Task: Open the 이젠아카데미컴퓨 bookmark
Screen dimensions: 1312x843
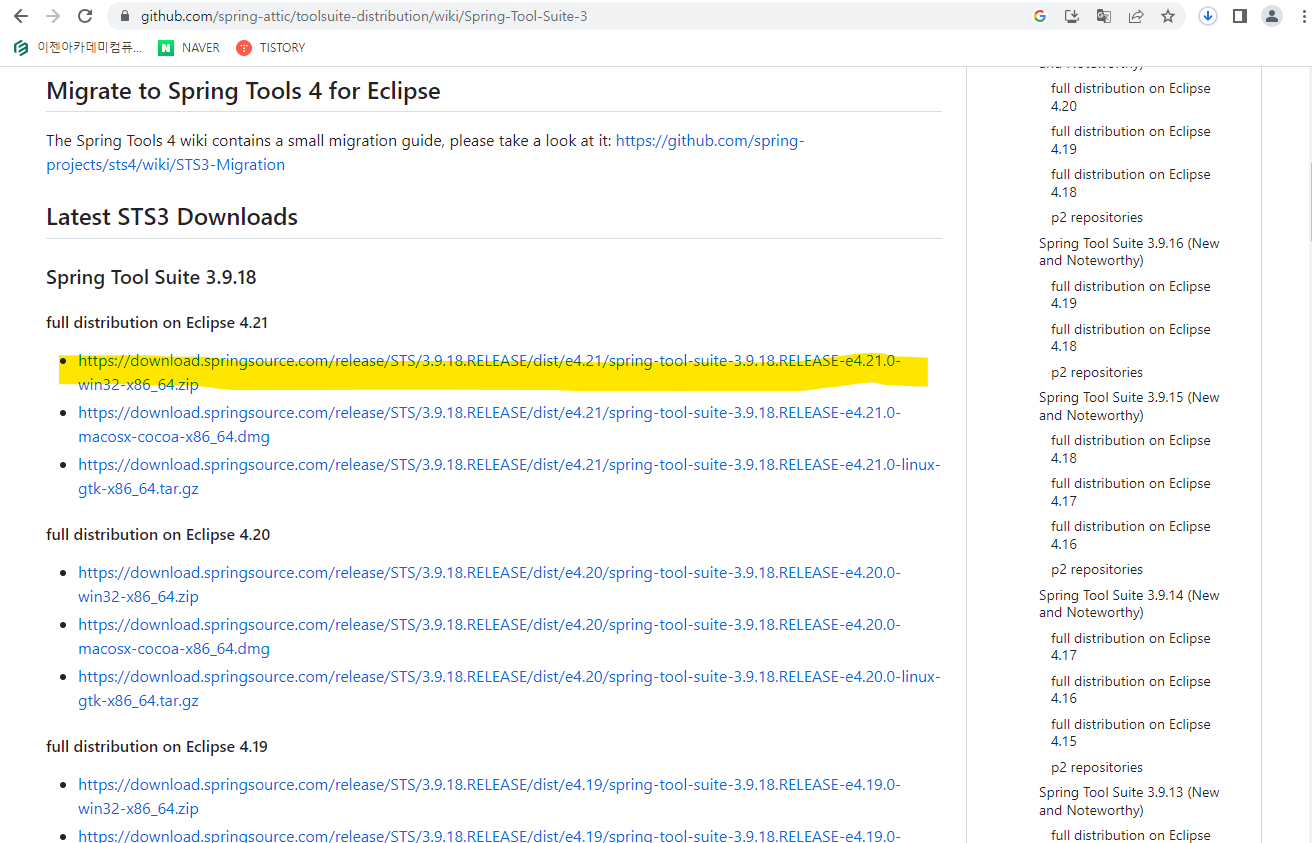Action: (x=78, y=47)
